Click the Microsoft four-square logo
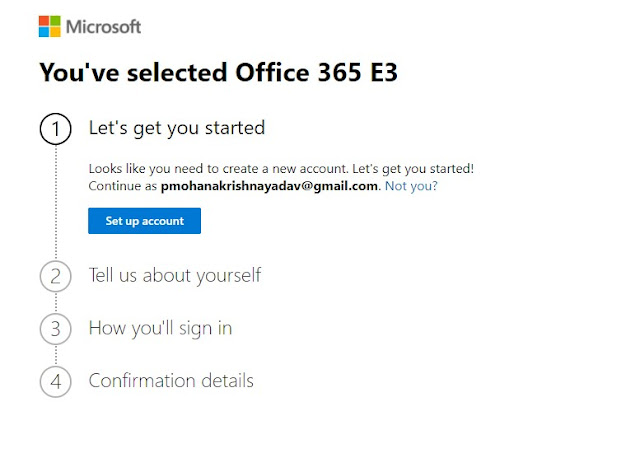Image resolution: width=640 pixels, height=458 pixels. (x=50, y=26)
